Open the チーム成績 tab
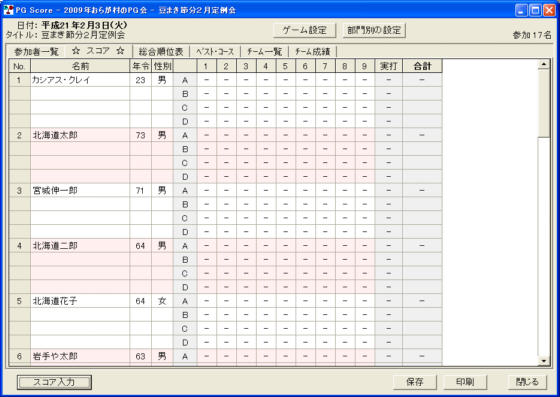The image size is (560, 397). click(312, 52)
